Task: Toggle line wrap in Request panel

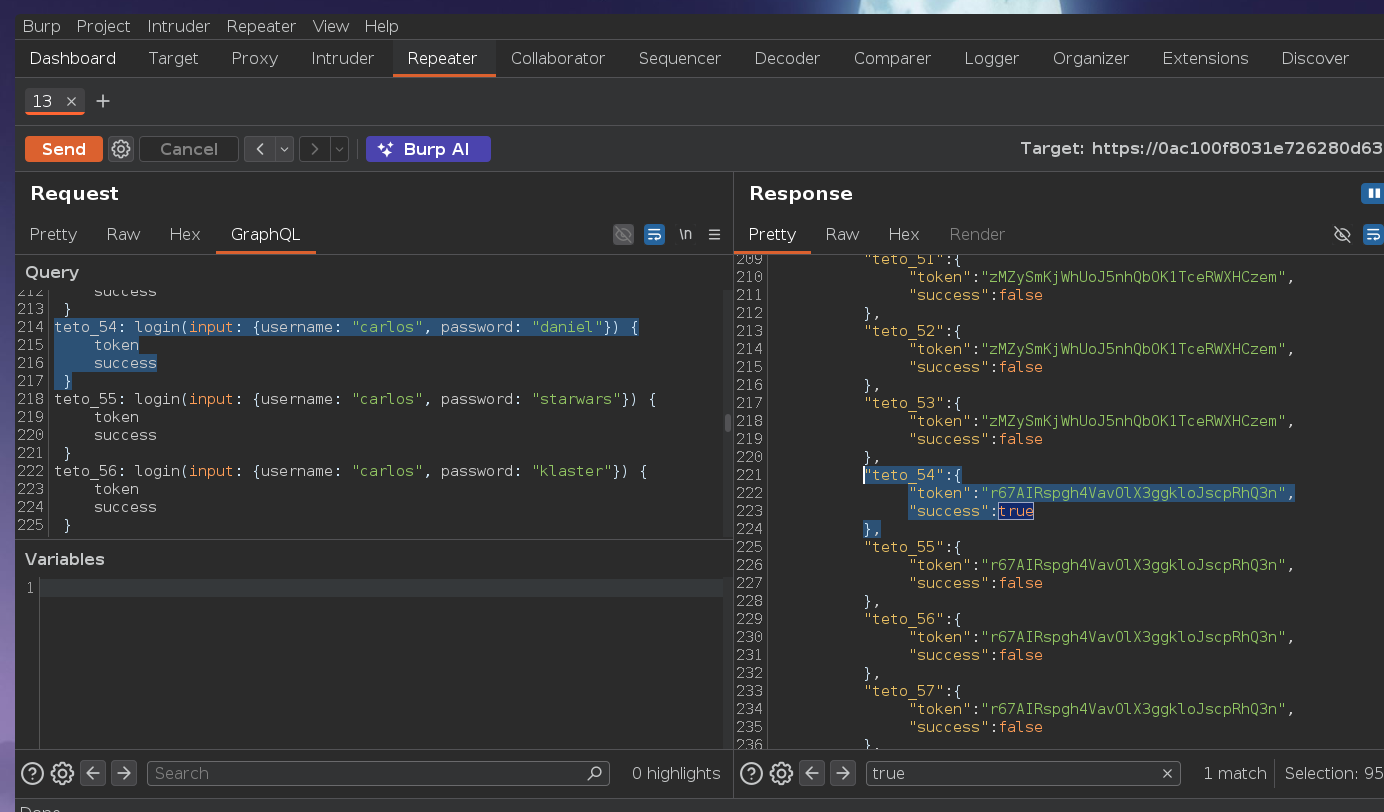Action: coord(654,234)
